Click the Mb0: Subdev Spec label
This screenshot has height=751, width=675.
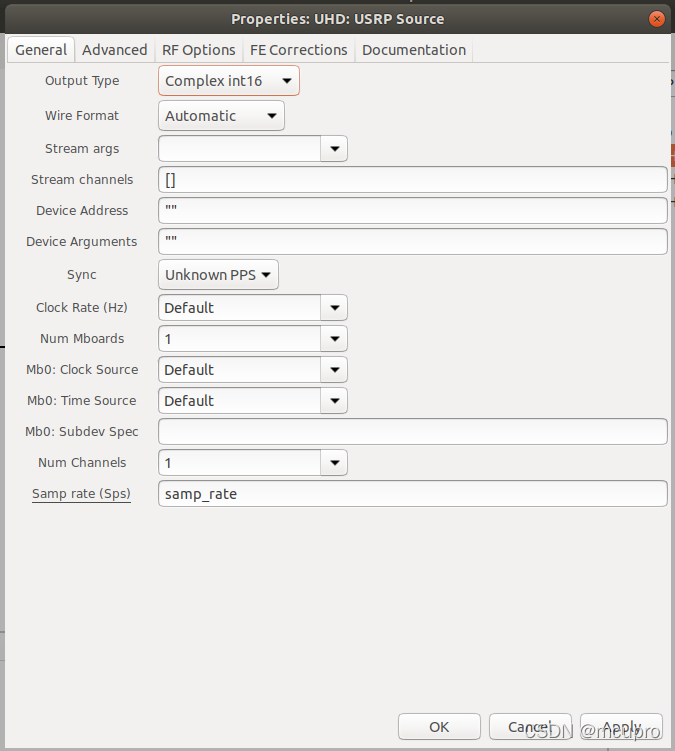point(81,432)
